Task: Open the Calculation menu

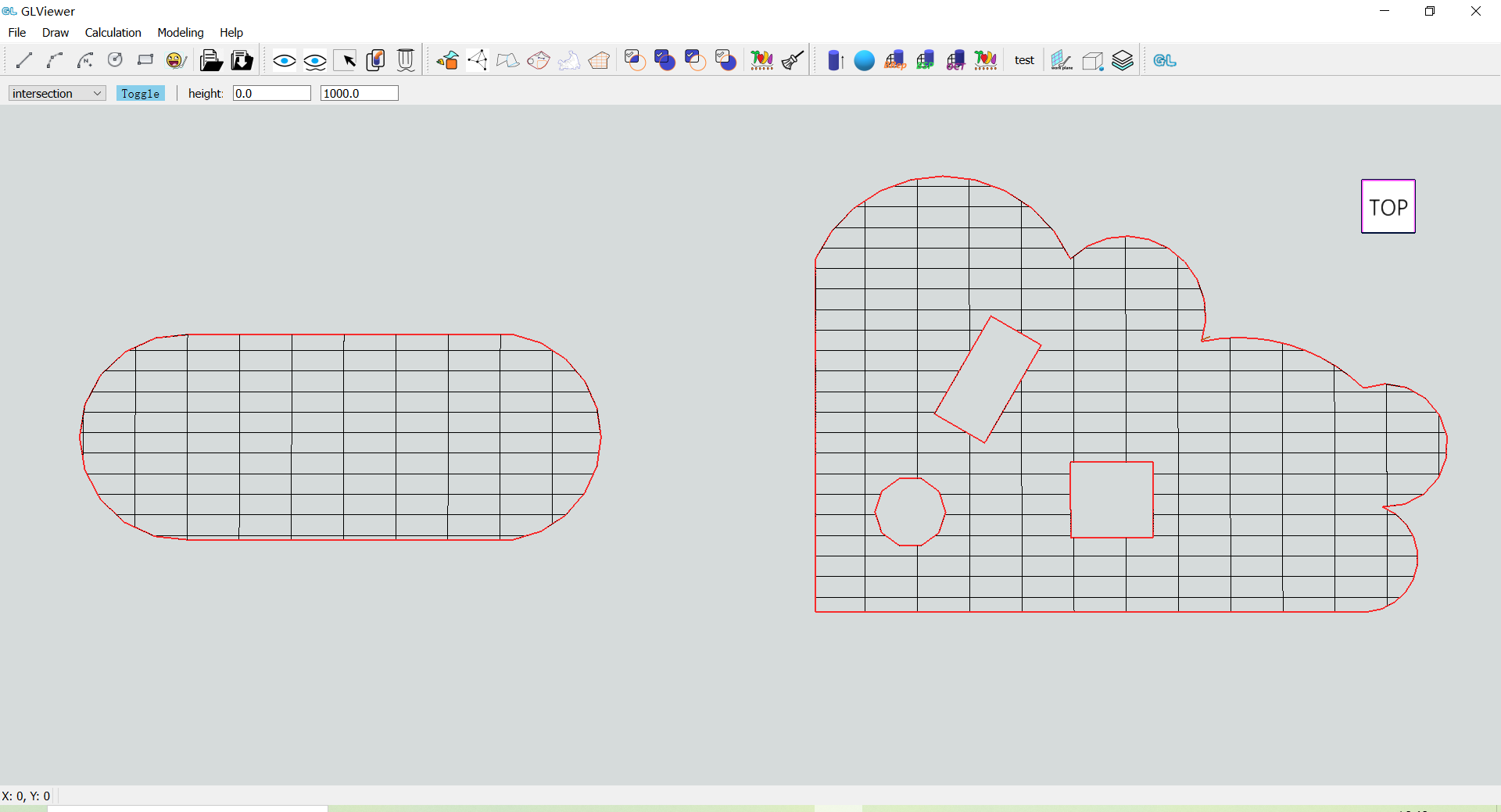Action: [x=113, y=32]
